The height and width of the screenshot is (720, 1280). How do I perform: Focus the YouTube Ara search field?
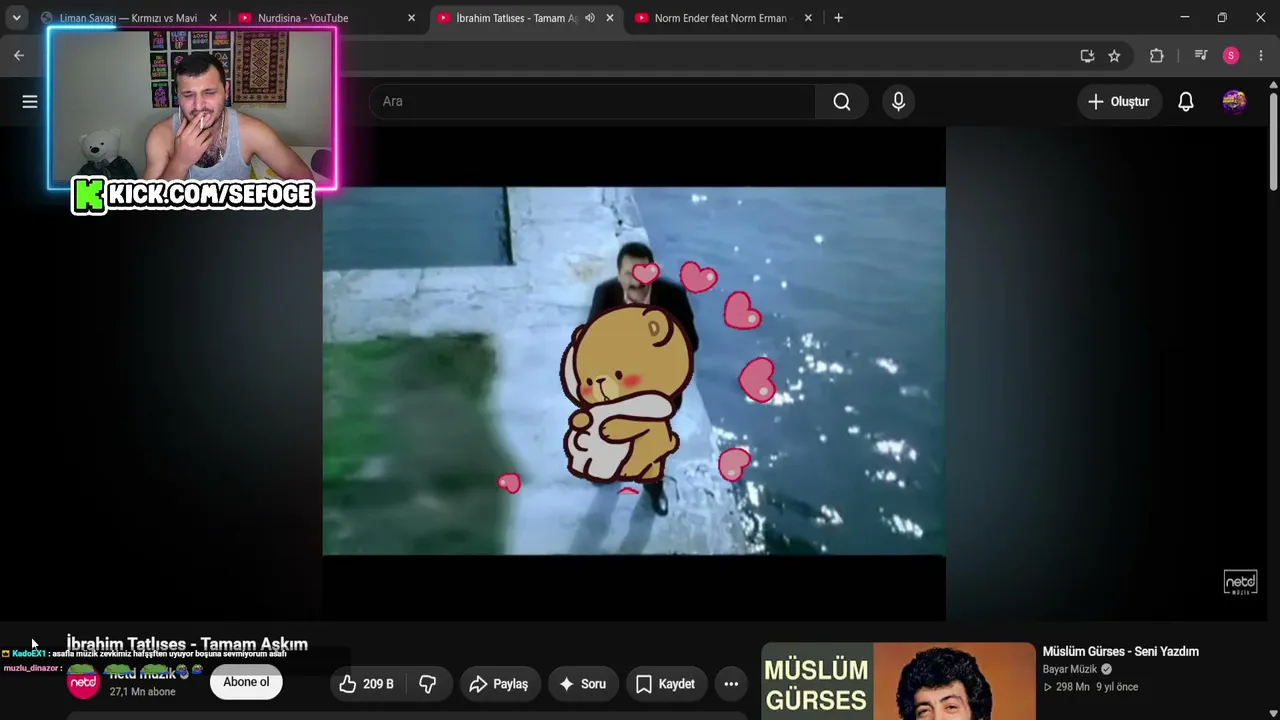point(592,101)
